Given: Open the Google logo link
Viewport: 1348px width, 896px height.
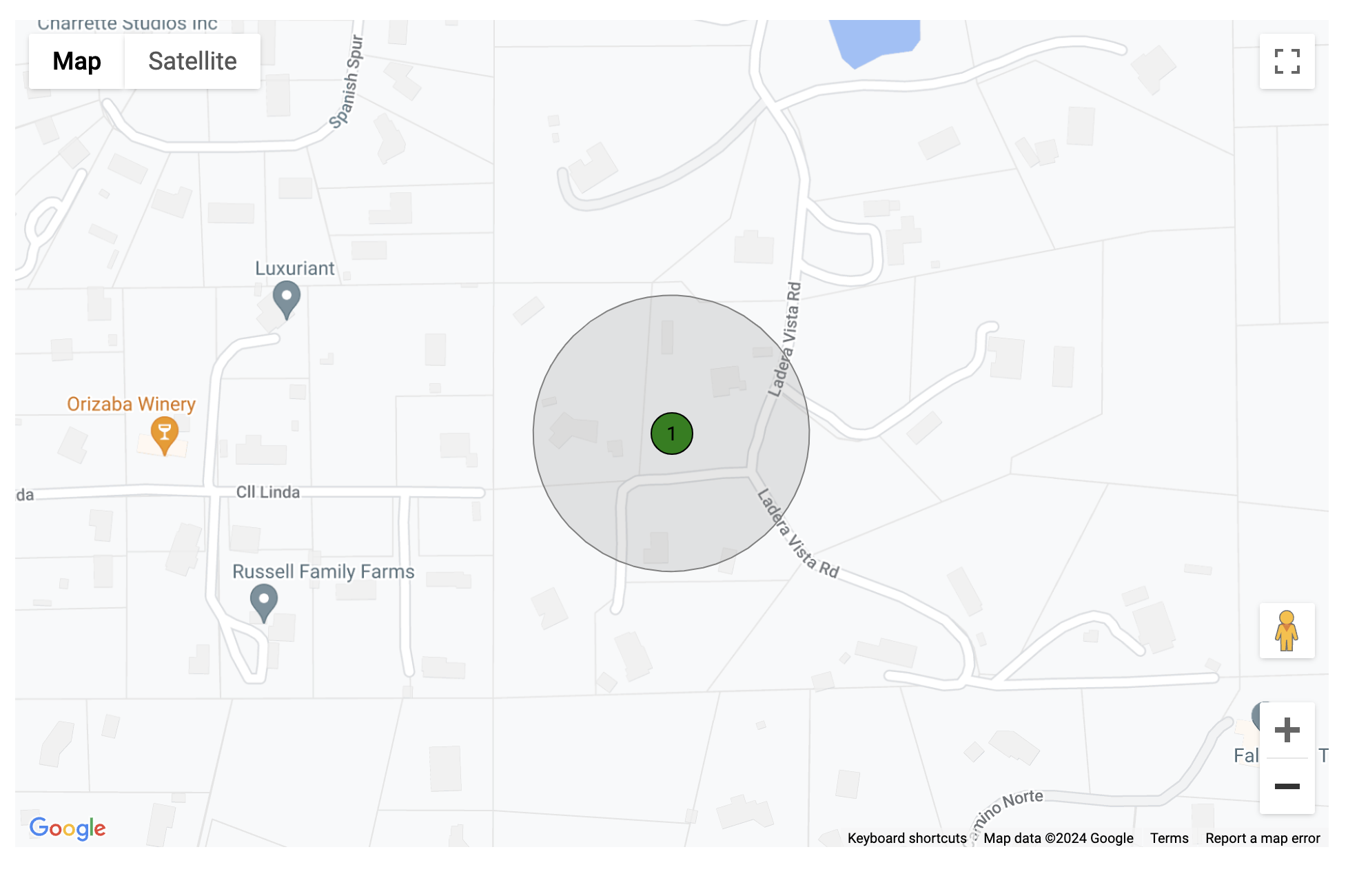Looking at the screenshot, I should 68,827.
